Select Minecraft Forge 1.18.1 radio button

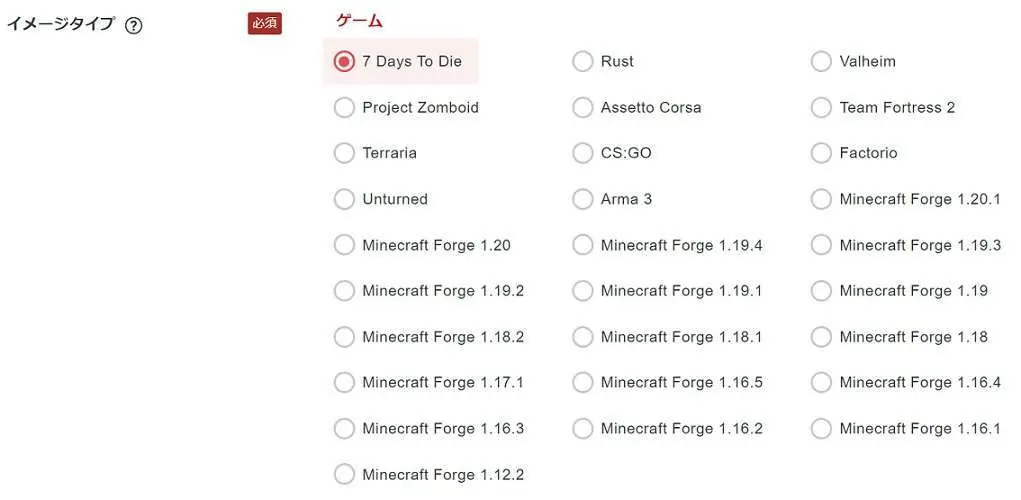point(583,337)
